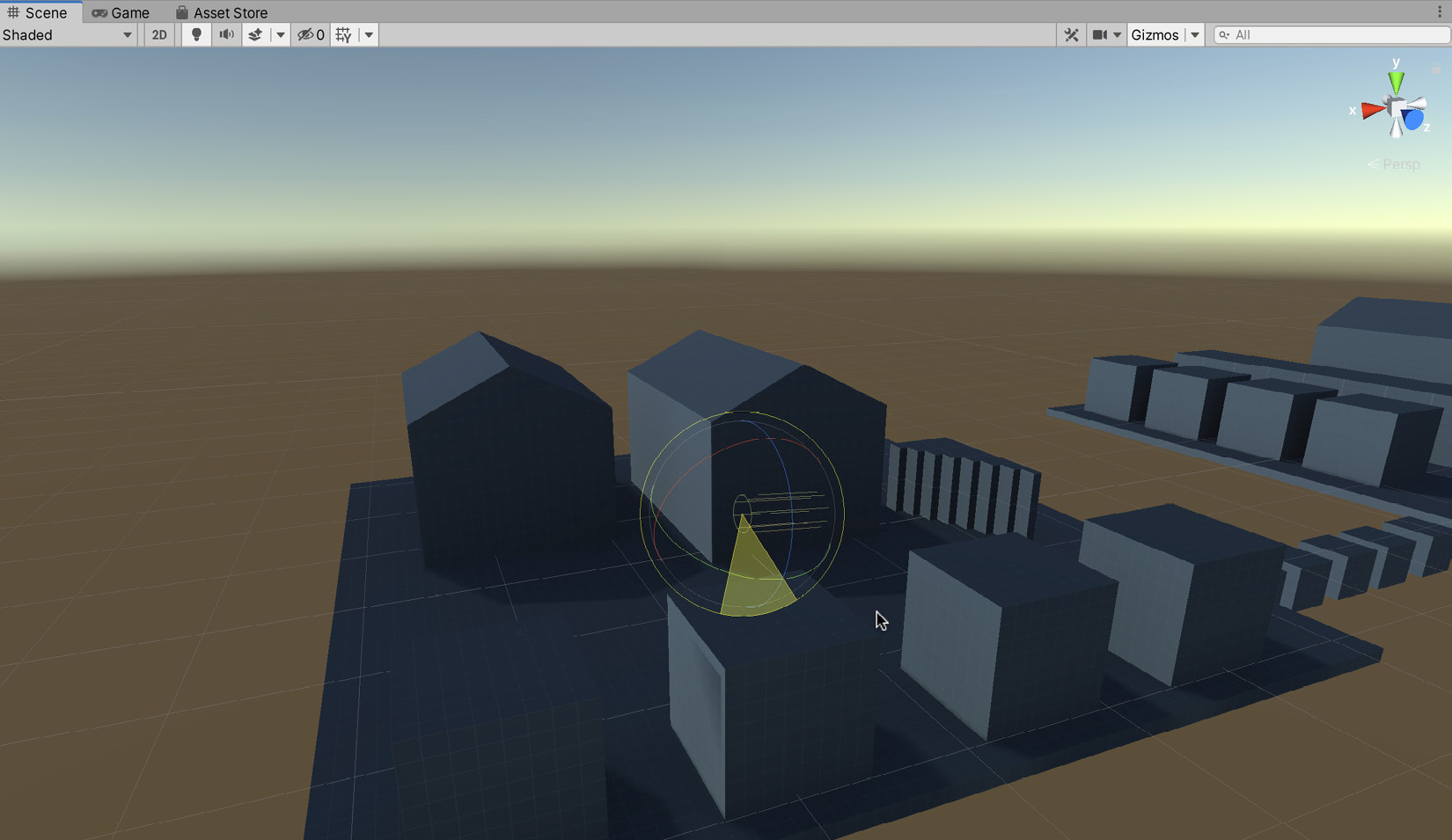This screenshot has width=1452, height=840.
Task: Click the red X axis cone on the gizmo
Action: tap(1372, 110)
